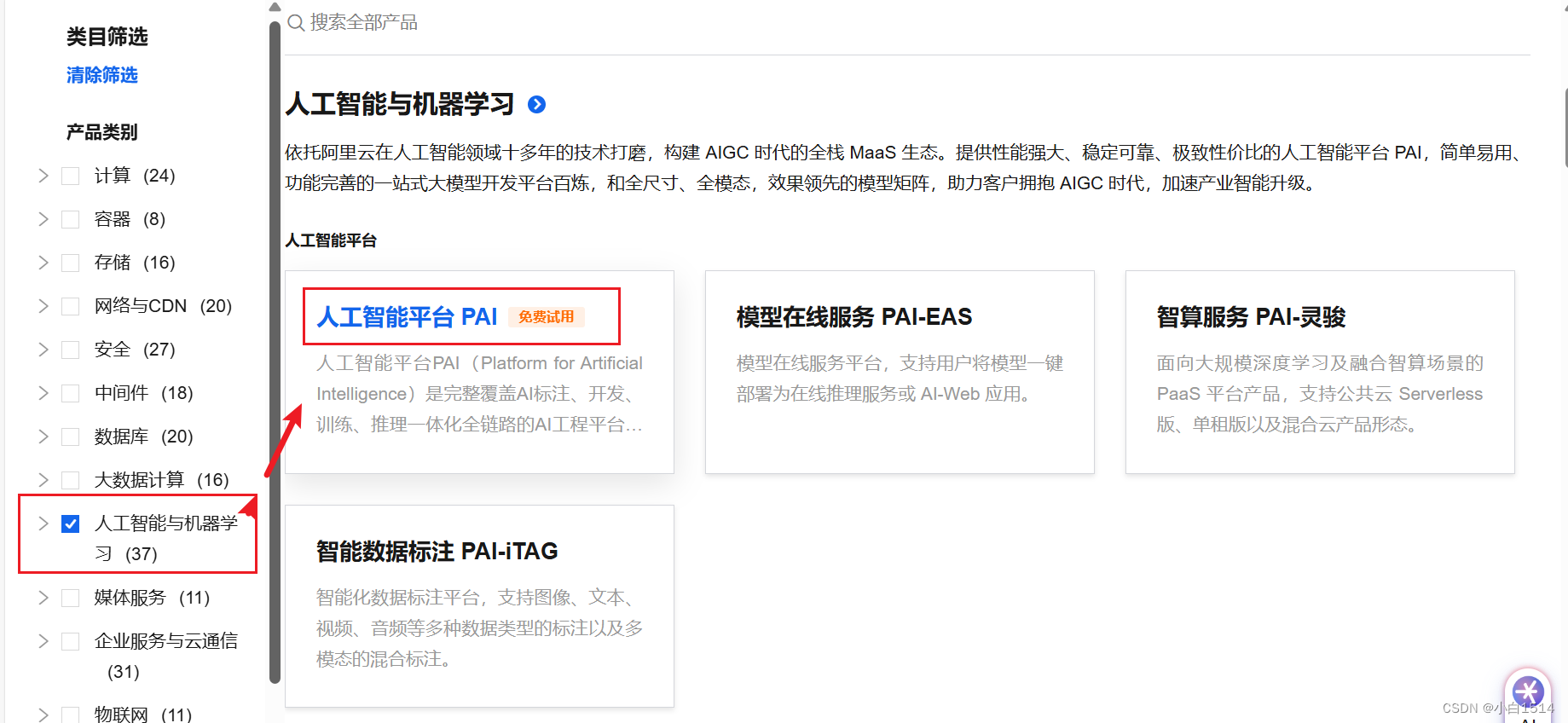
Task: Click the 存储 (16) category label
Action: click(135, 263)
